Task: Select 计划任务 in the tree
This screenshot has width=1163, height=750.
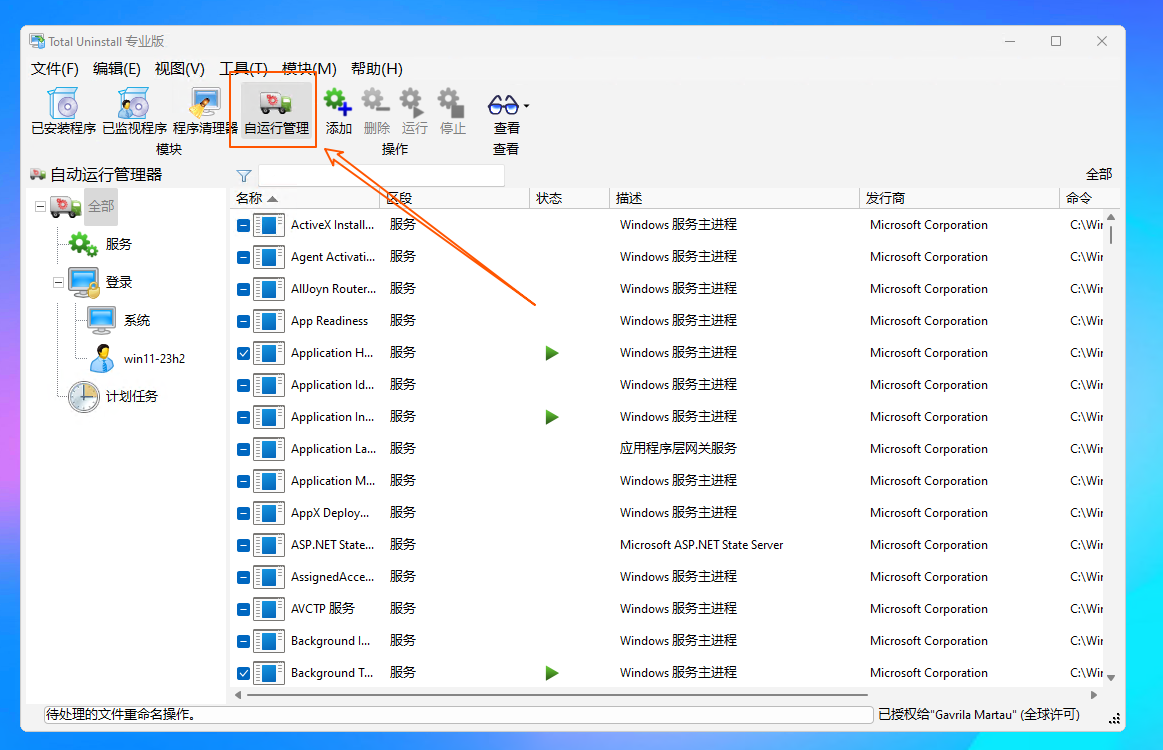Action: [x=131, y=396]
